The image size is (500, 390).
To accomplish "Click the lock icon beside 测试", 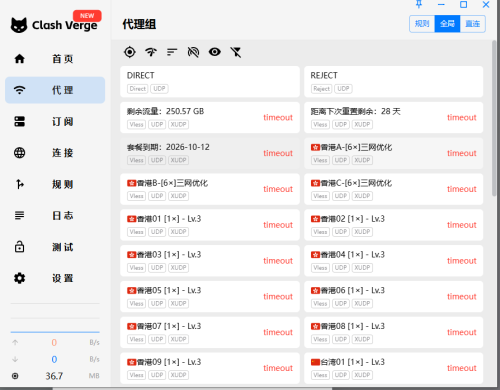I will point(19,247).
